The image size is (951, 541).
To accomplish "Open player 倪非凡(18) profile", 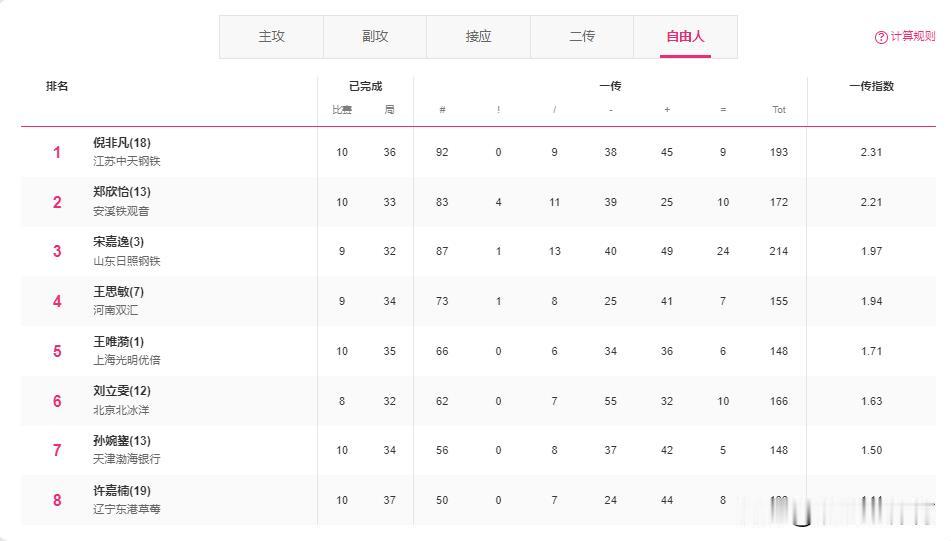I will click(x=122, y=143).
